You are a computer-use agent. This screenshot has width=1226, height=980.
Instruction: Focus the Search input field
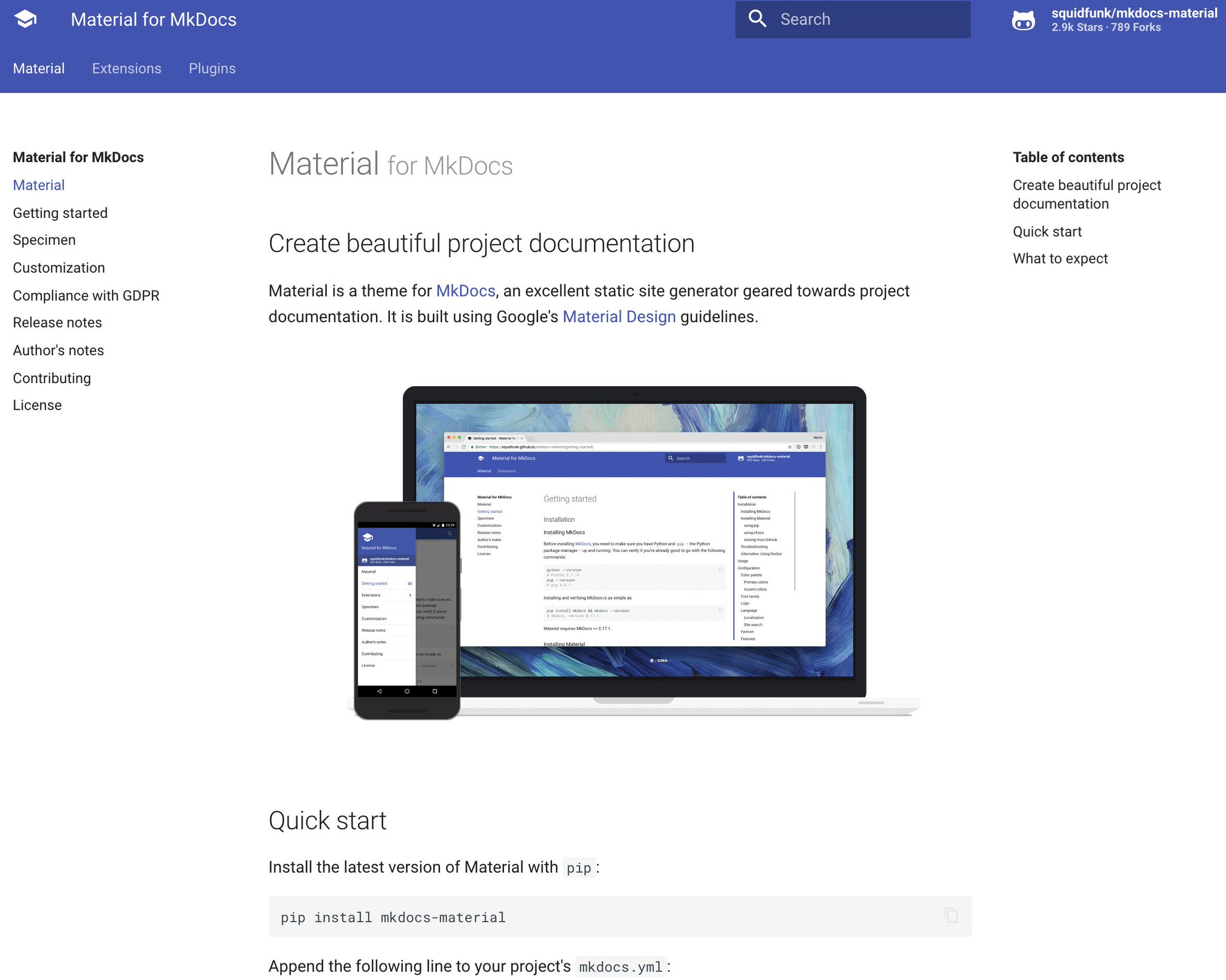pyautogui.click(x=853, y=19)
